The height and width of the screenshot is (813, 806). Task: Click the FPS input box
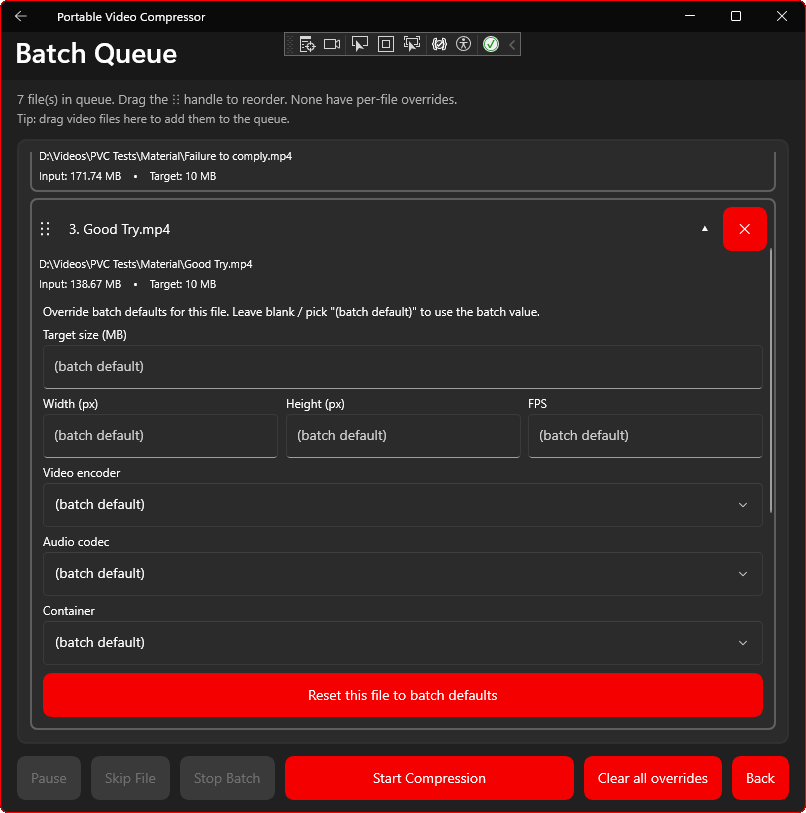(645, 436)
